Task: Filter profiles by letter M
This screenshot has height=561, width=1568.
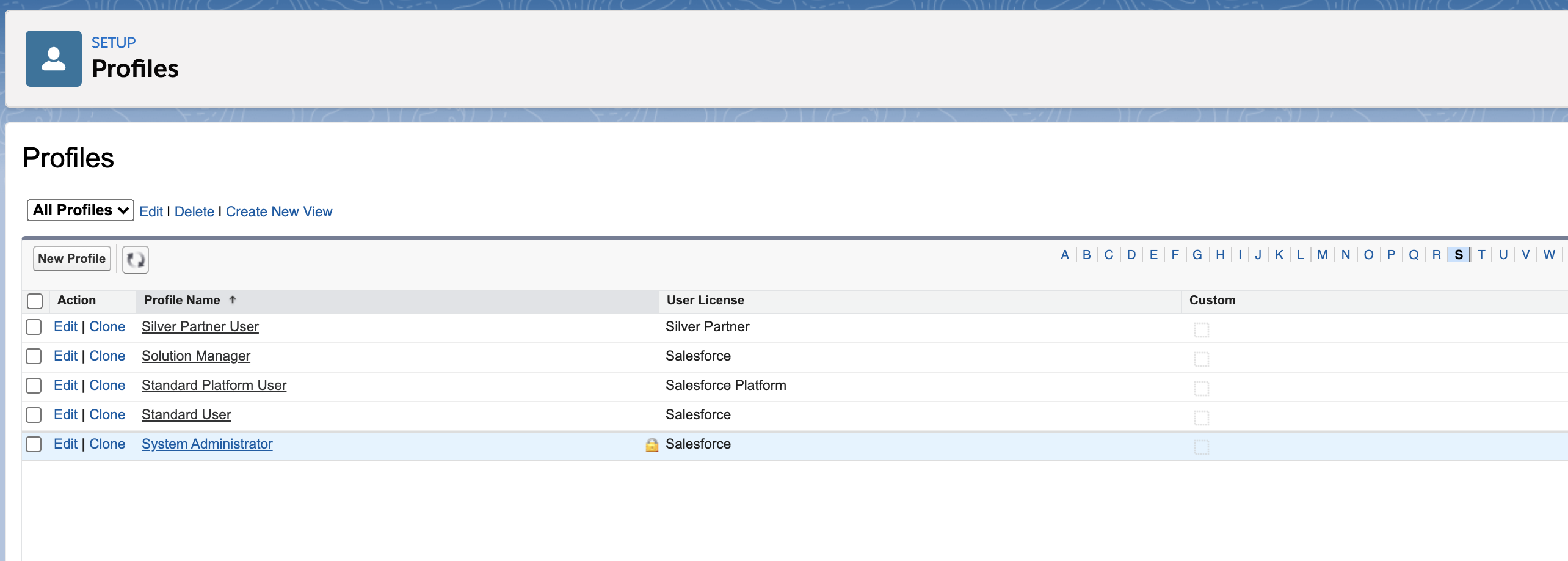Action: [x=1322, y=255]
